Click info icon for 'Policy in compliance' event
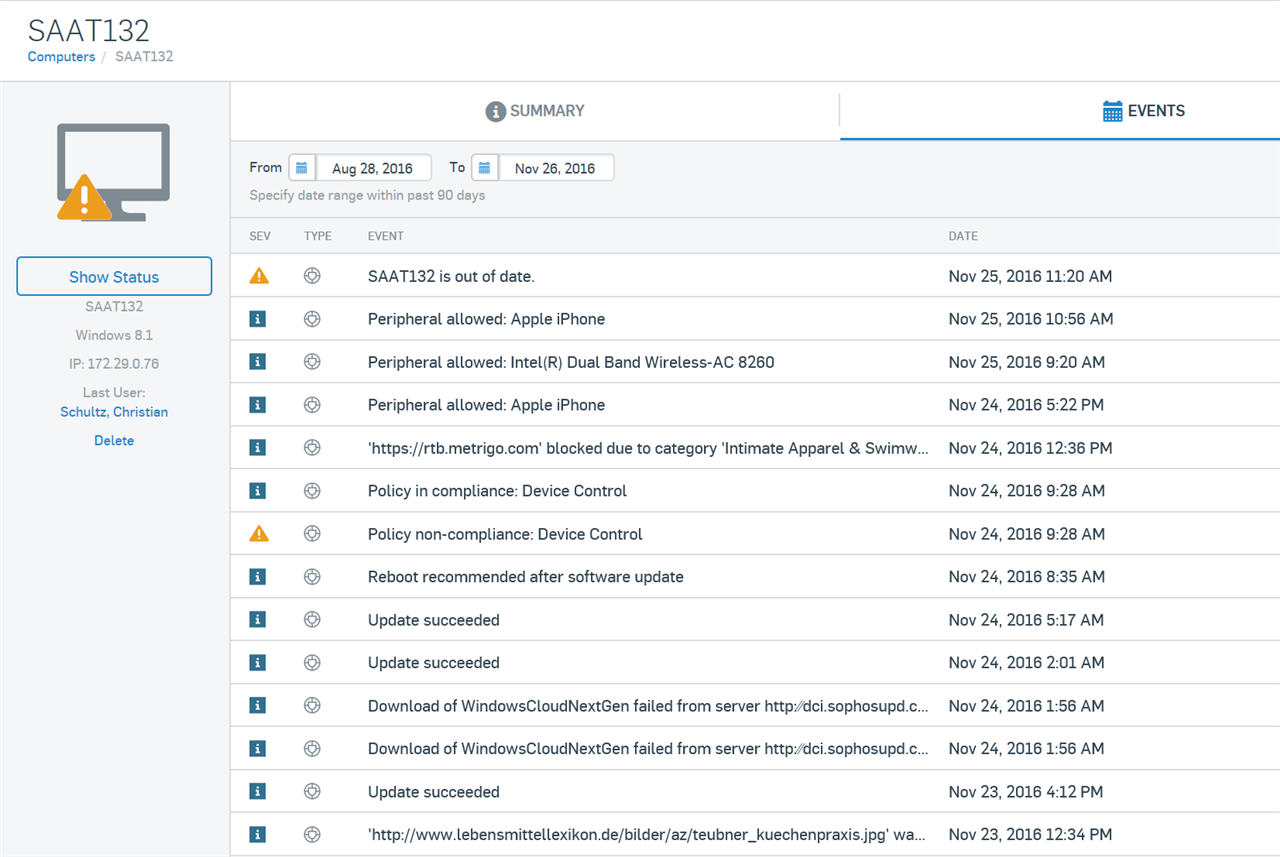This screenshot has height=857, width=1280. click(x=258, y=491)
